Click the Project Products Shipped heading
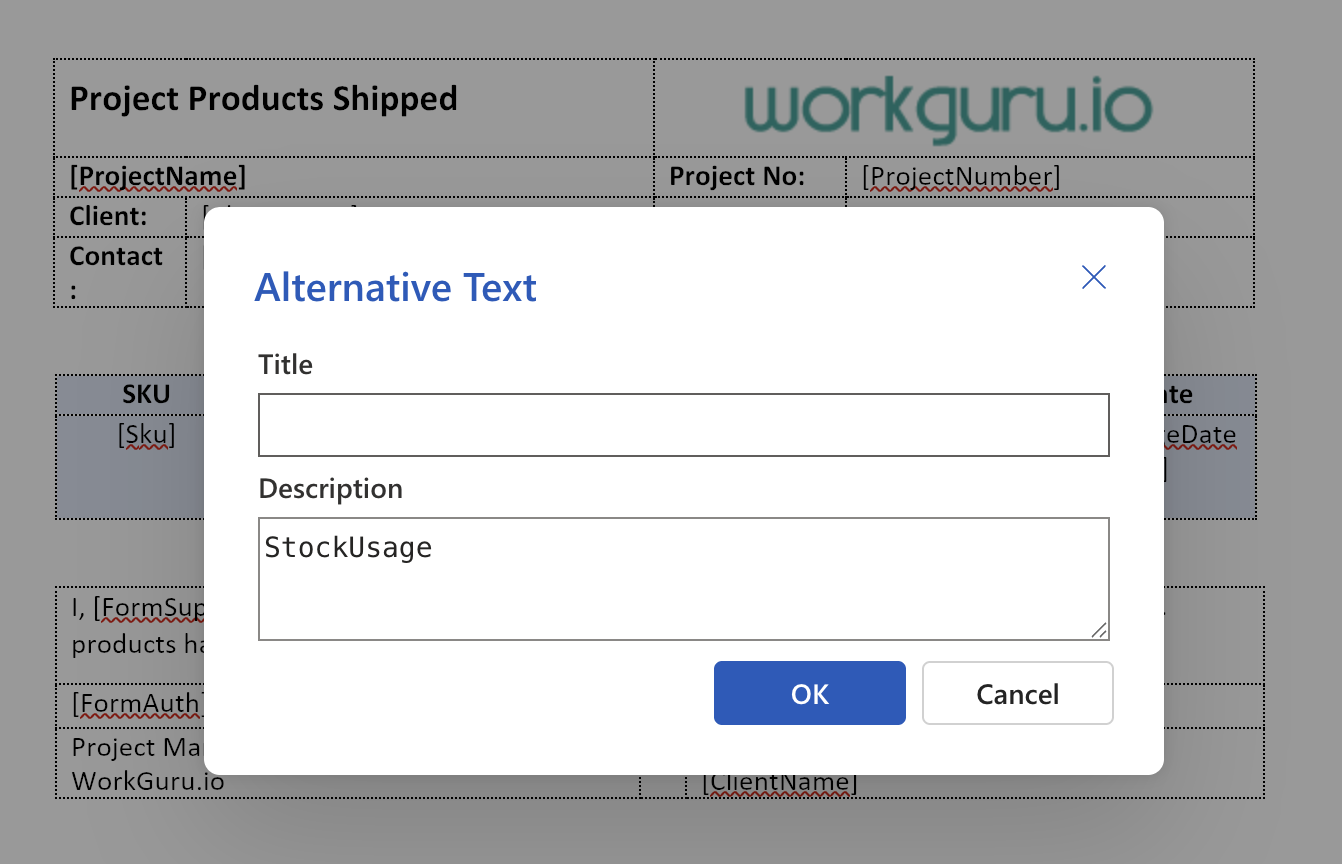 point(264,98)
